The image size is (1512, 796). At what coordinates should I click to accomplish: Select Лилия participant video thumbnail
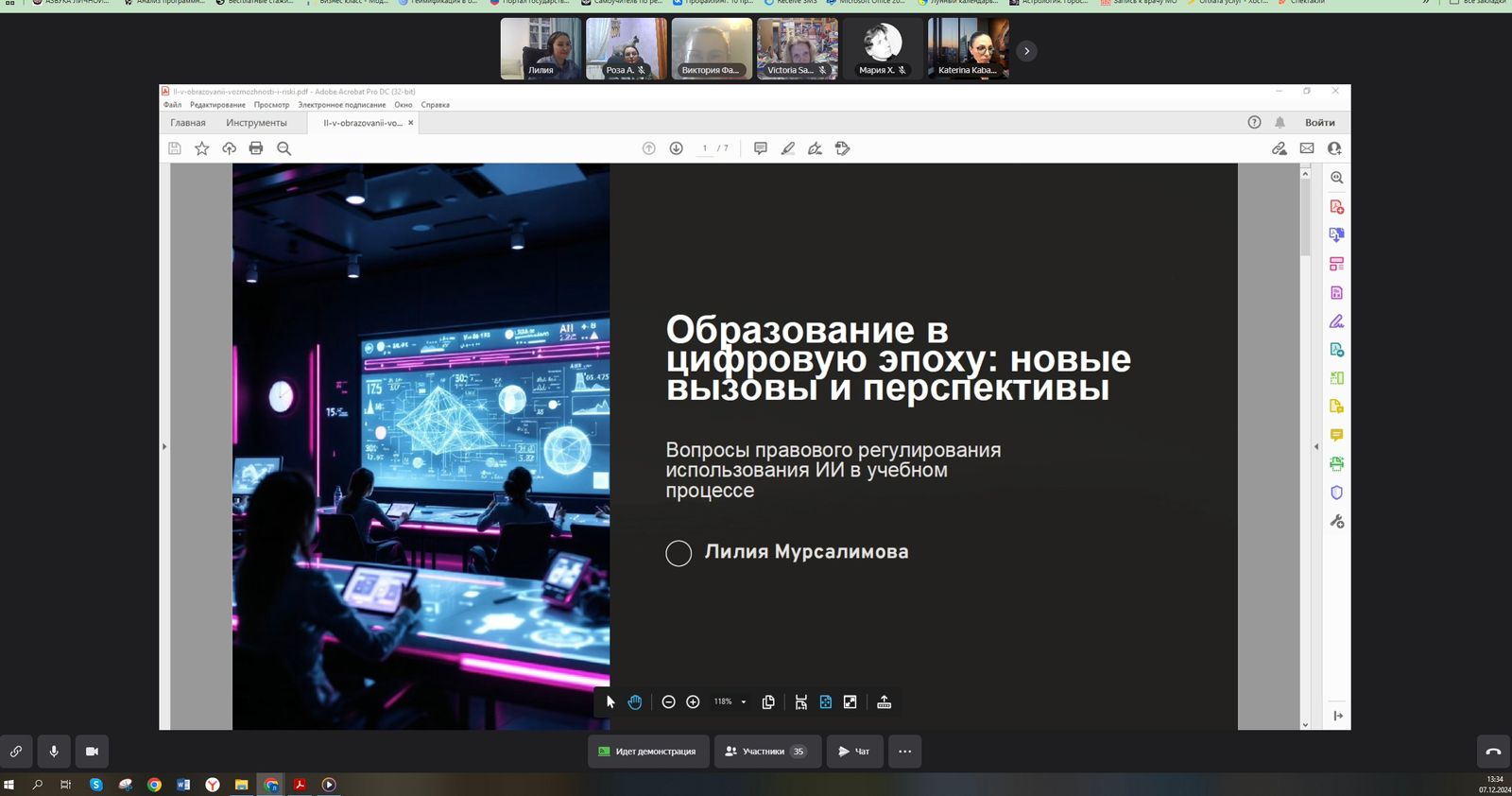541,48
